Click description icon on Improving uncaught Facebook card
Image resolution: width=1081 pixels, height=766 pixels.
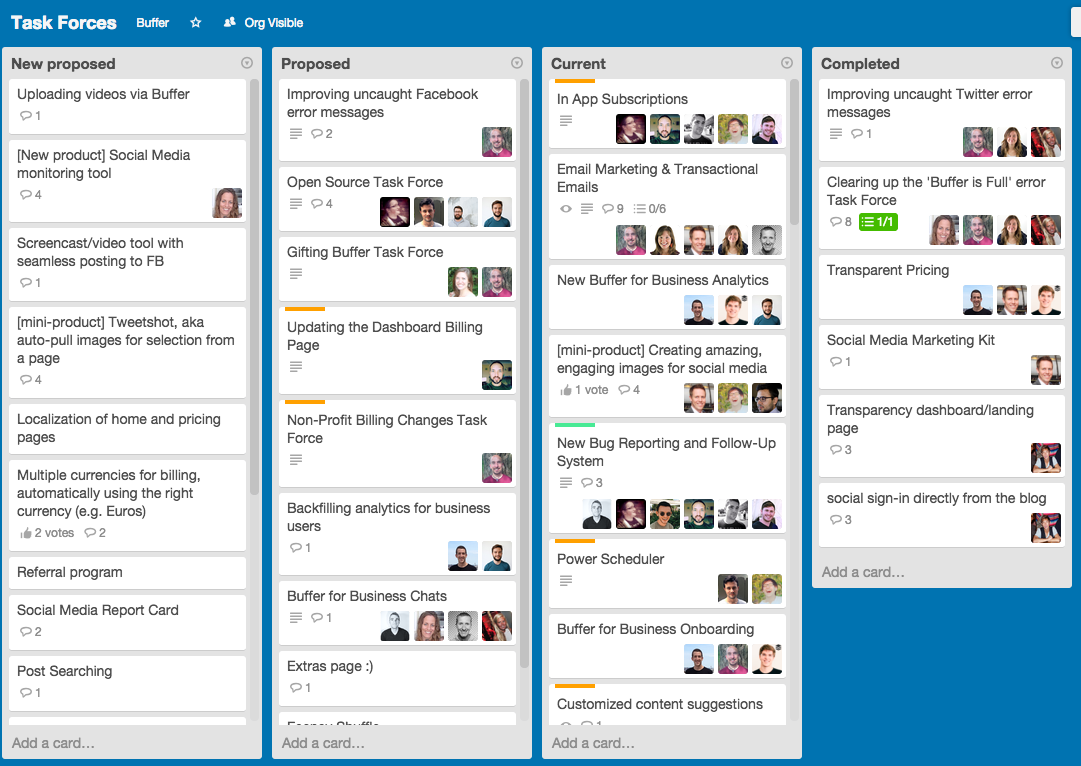296,133
